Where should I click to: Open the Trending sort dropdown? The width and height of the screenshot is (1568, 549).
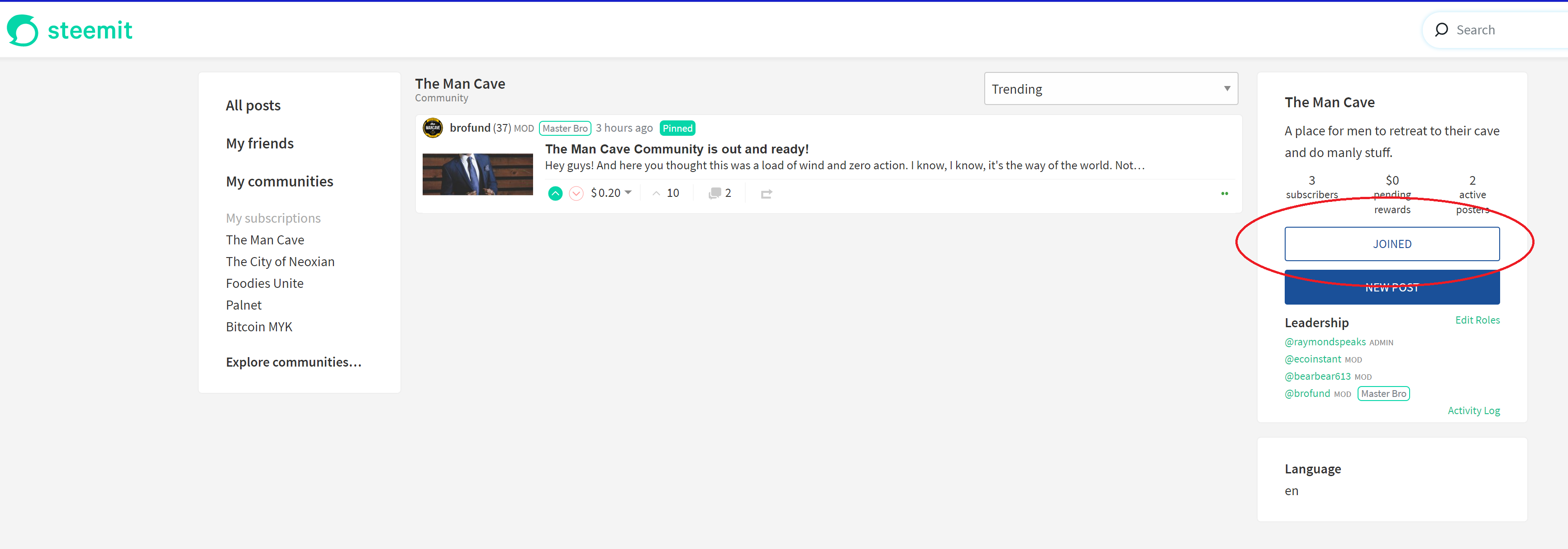[x=1110, y=89]
